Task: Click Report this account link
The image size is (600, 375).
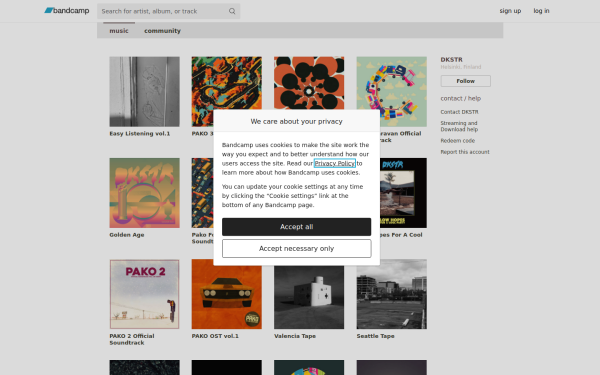Action: pyautogui.click(x=465, y=152)
